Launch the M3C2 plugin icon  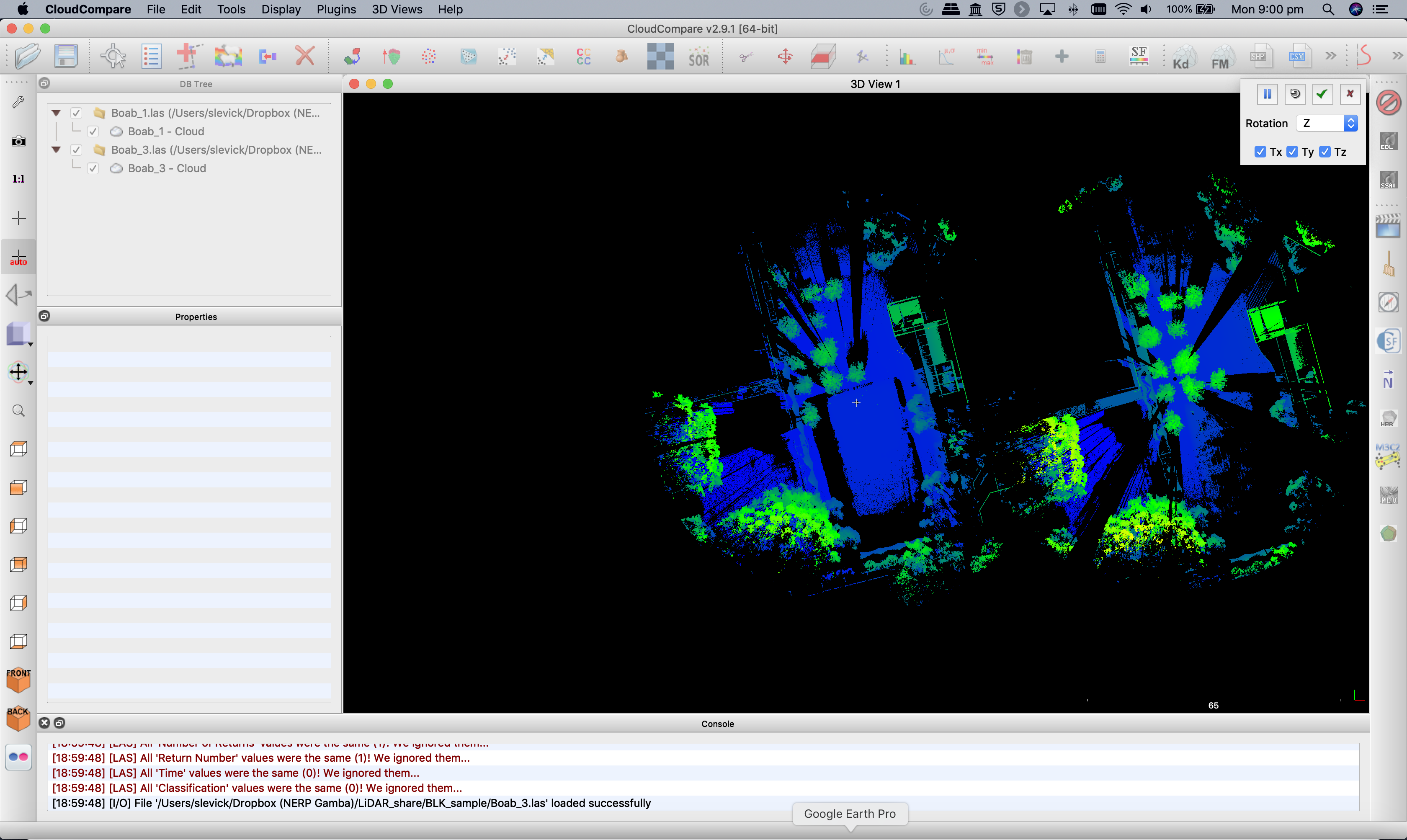[x=1388, y=456]
